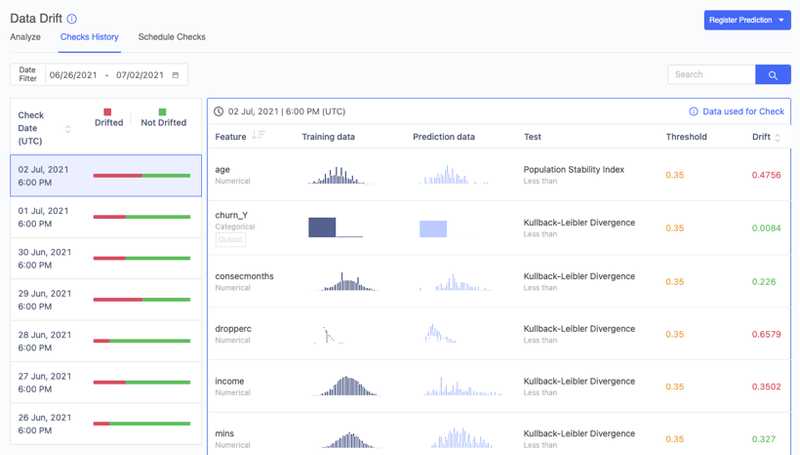
Task: Click the Feature column sort icon
Action: [x=259, y=136]
